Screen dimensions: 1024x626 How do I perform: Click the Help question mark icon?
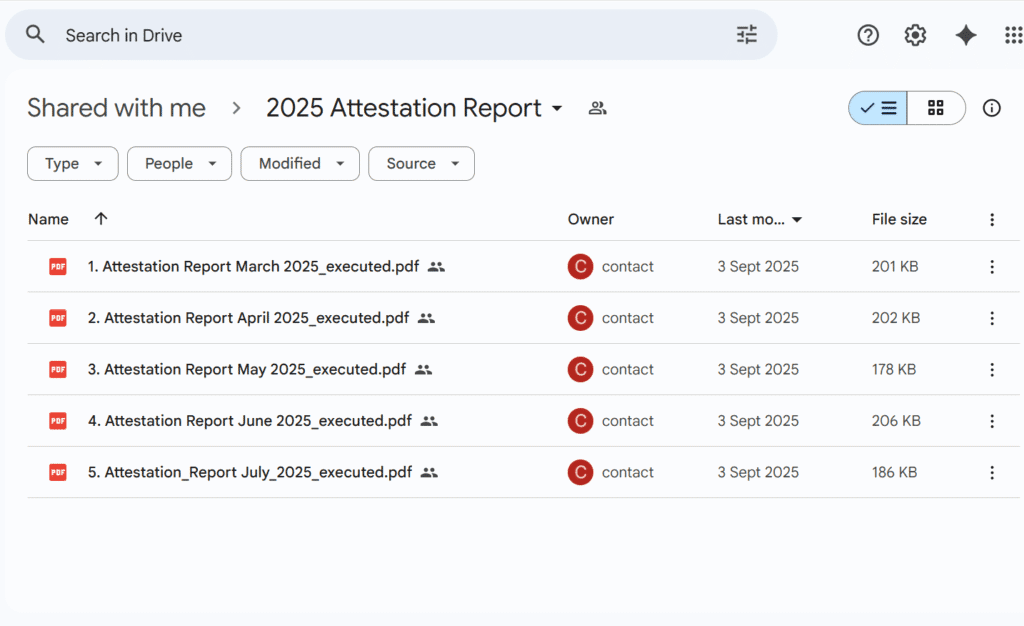coord(868,35)
